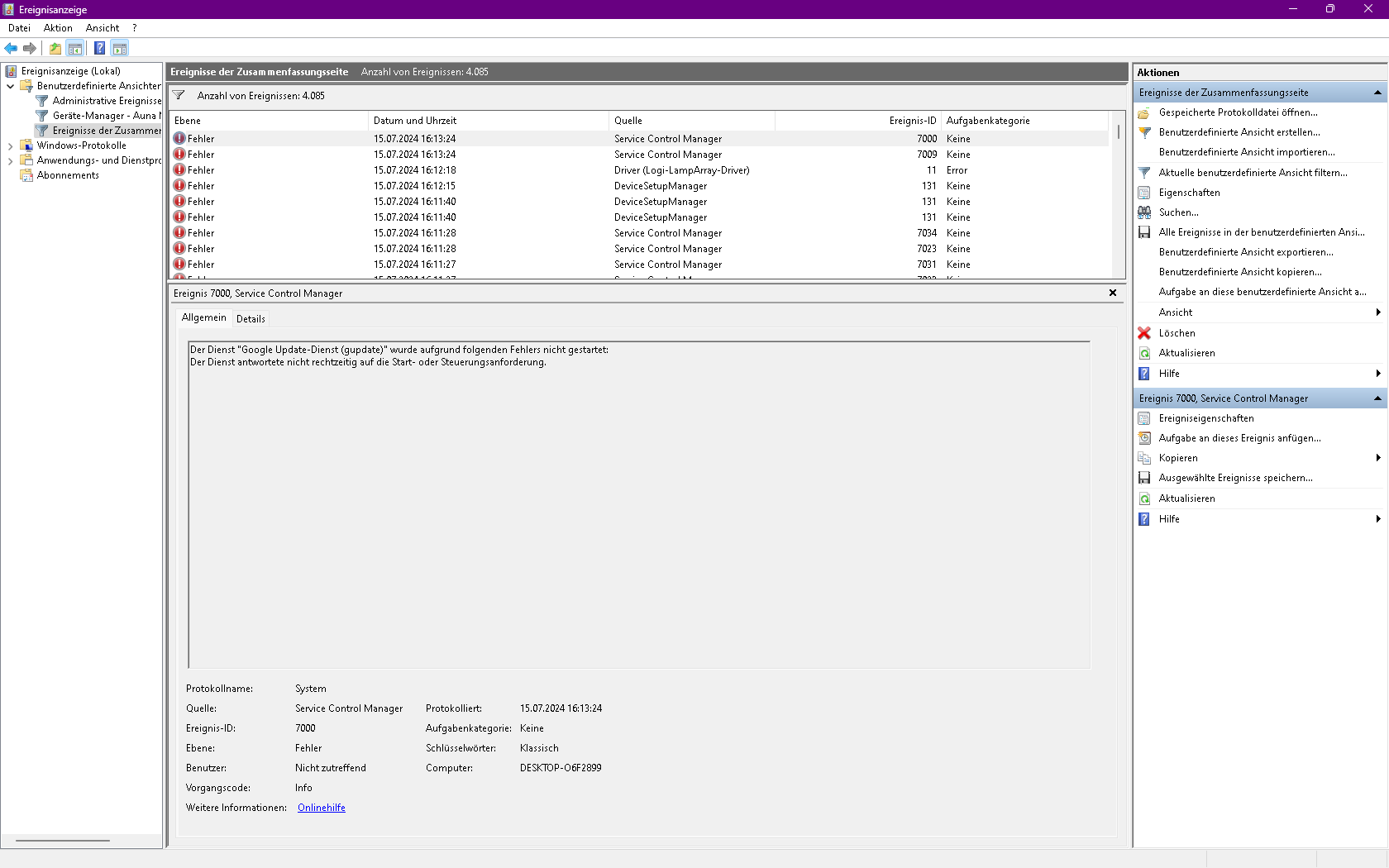Refresh events with the Aktualisieren icon
This screenshot has width=1389, height=868.
(1145, 353)
